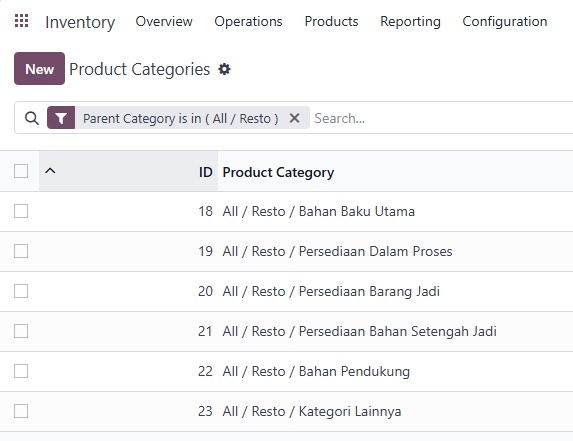The height and width of the screenshot is (441, 573).
Task: Expand the Products menu
Action: click(x=331, y=22)
